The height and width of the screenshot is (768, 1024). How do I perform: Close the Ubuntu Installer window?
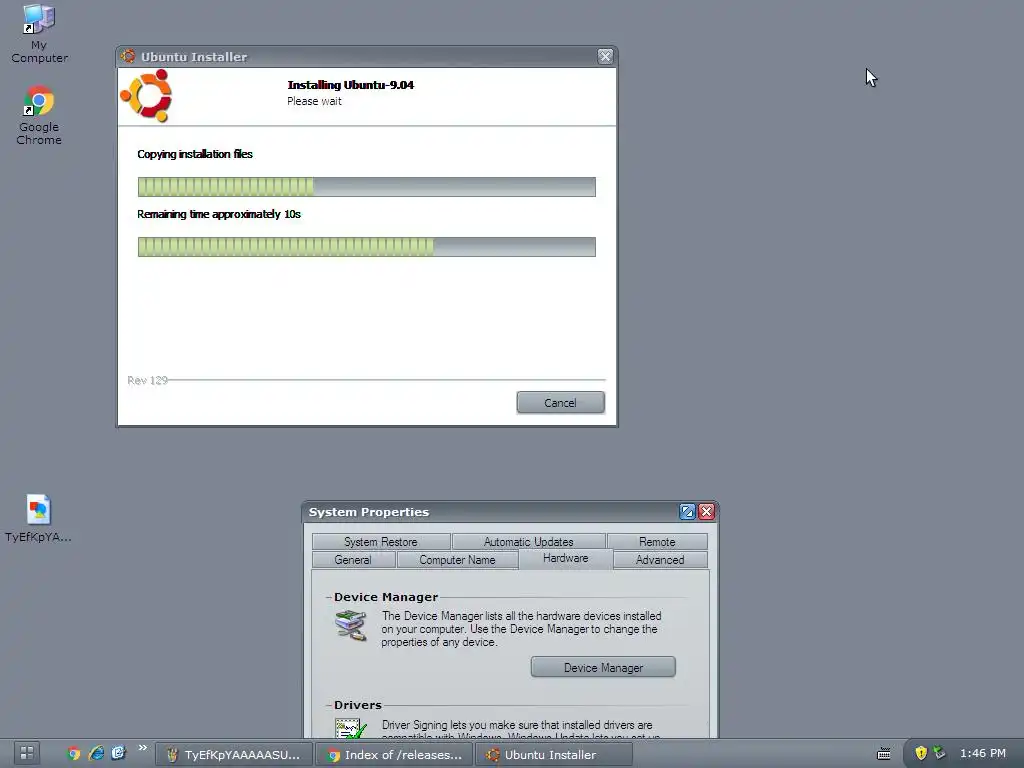tap(605, 57)
